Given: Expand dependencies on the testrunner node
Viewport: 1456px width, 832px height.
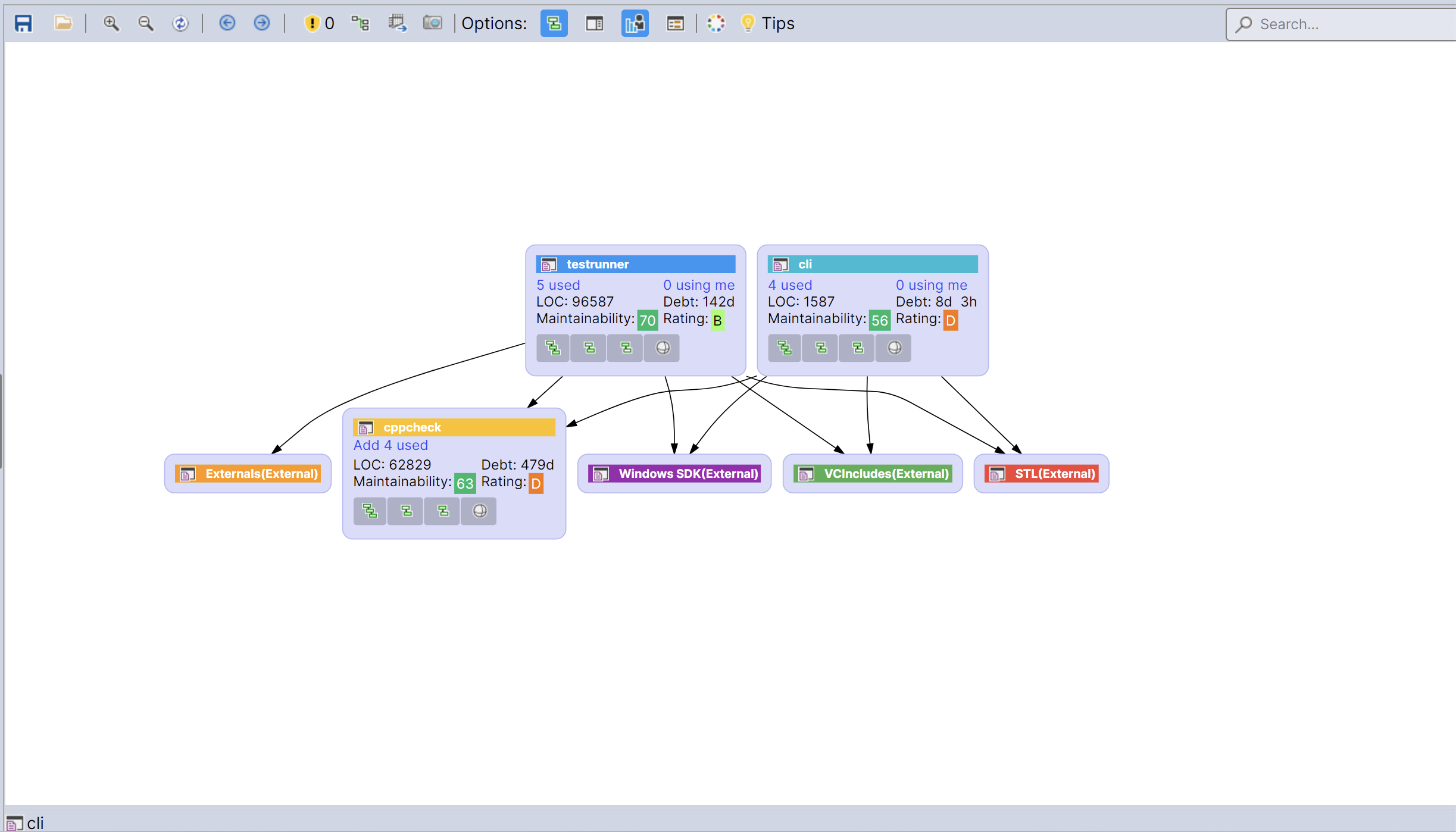Looking at the screenshot, I should [x=553, y=348].
